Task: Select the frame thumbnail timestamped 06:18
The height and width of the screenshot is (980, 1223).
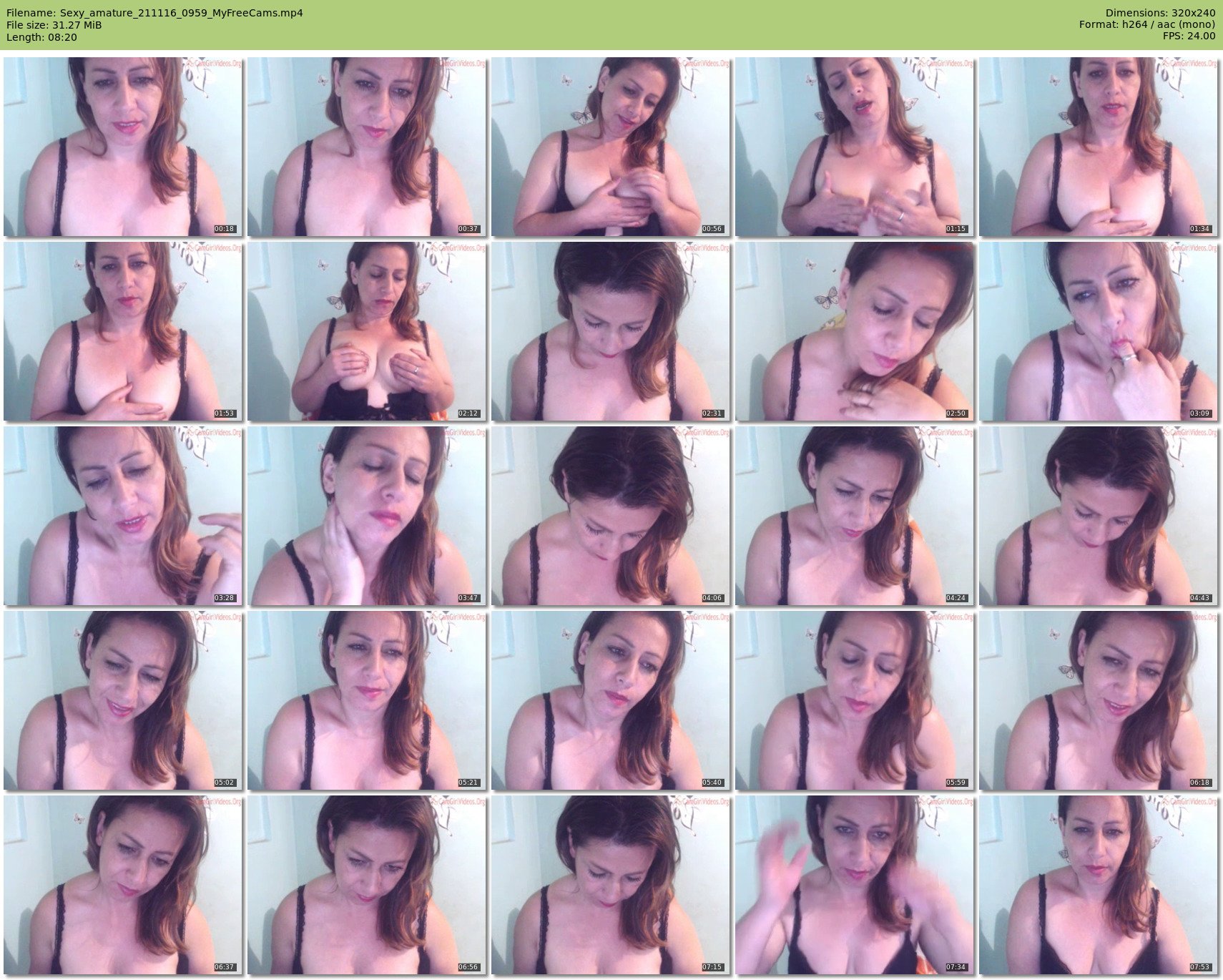Action: tap(1099, 700)
